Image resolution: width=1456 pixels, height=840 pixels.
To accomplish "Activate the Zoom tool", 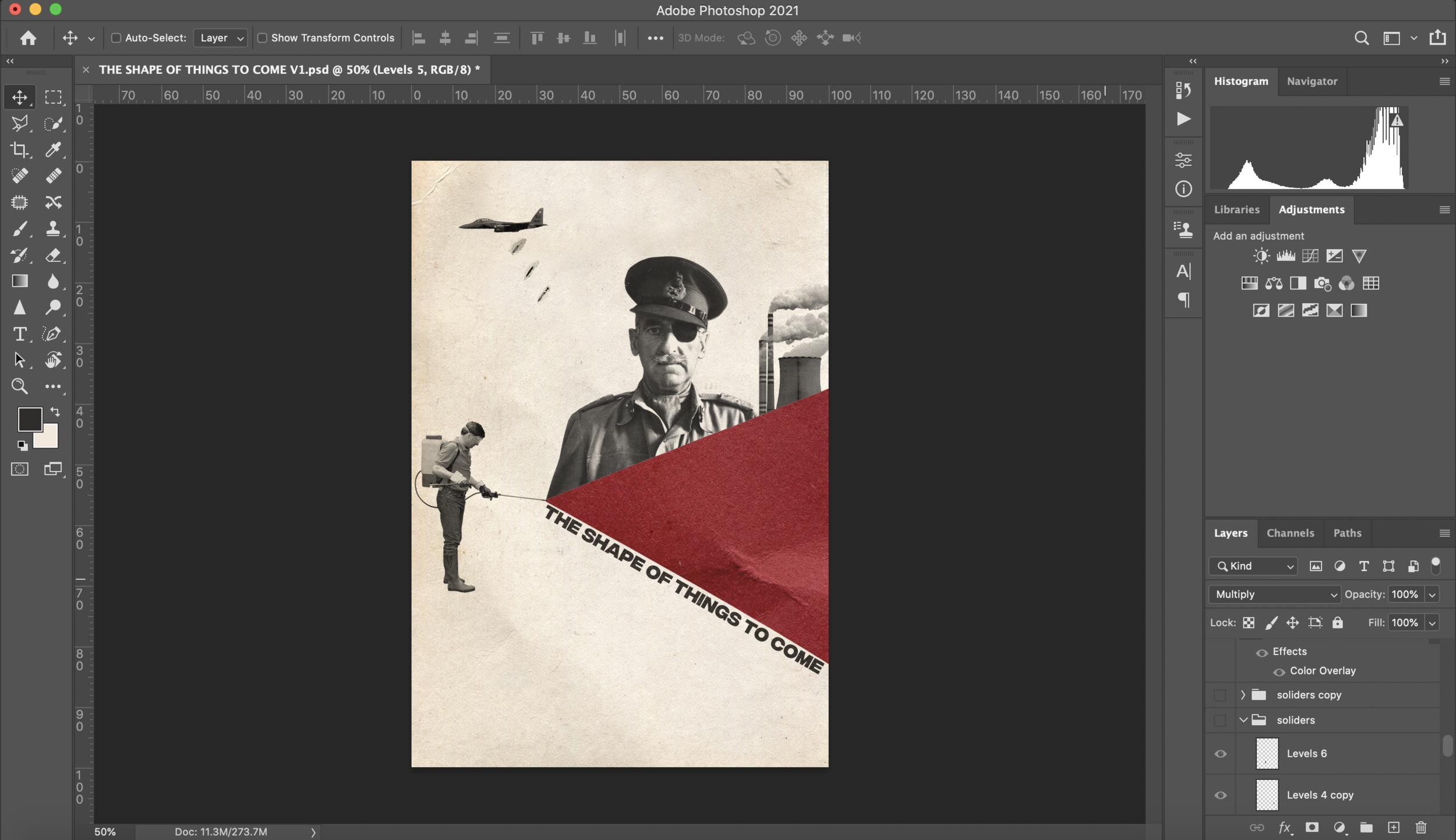I will (x=19, y=386).
